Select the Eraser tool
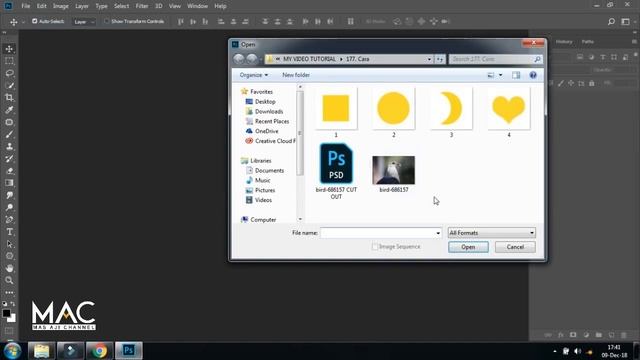640x360 pixels. click(9, 171)
